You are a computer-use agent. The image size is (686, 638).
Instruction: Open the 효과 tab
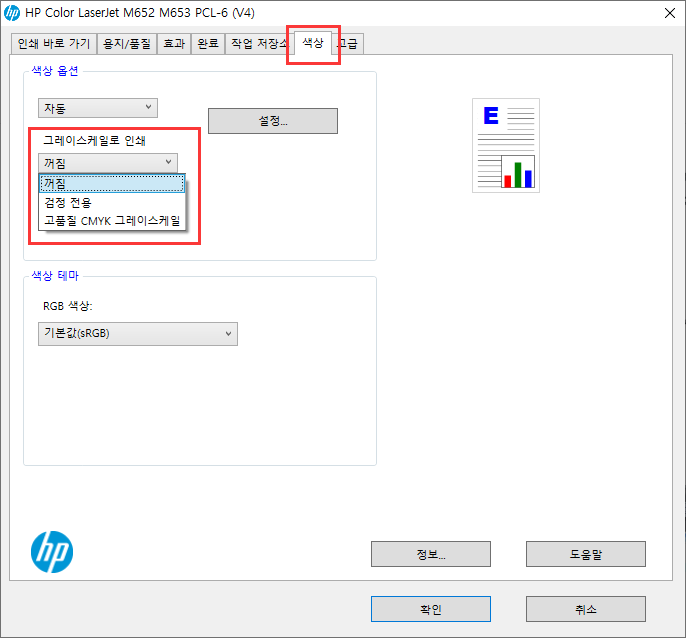(x=174, y=44)
